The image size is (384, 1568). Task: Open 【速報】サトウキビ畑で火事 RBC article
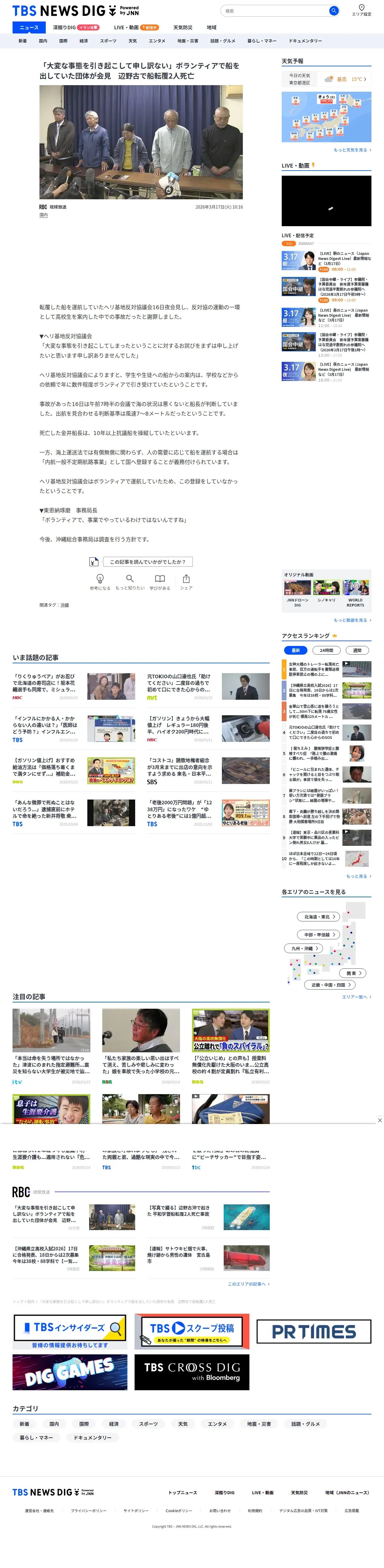point(208,1258)
